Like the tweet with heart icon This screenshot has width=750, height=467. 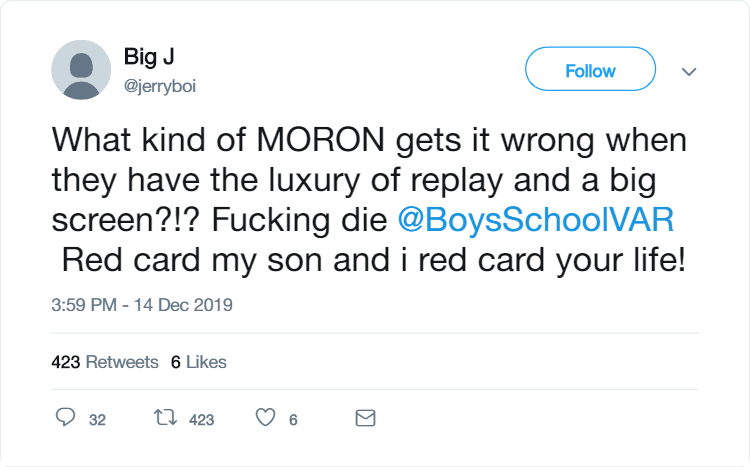pyautogui.click(x=265, y=417)
